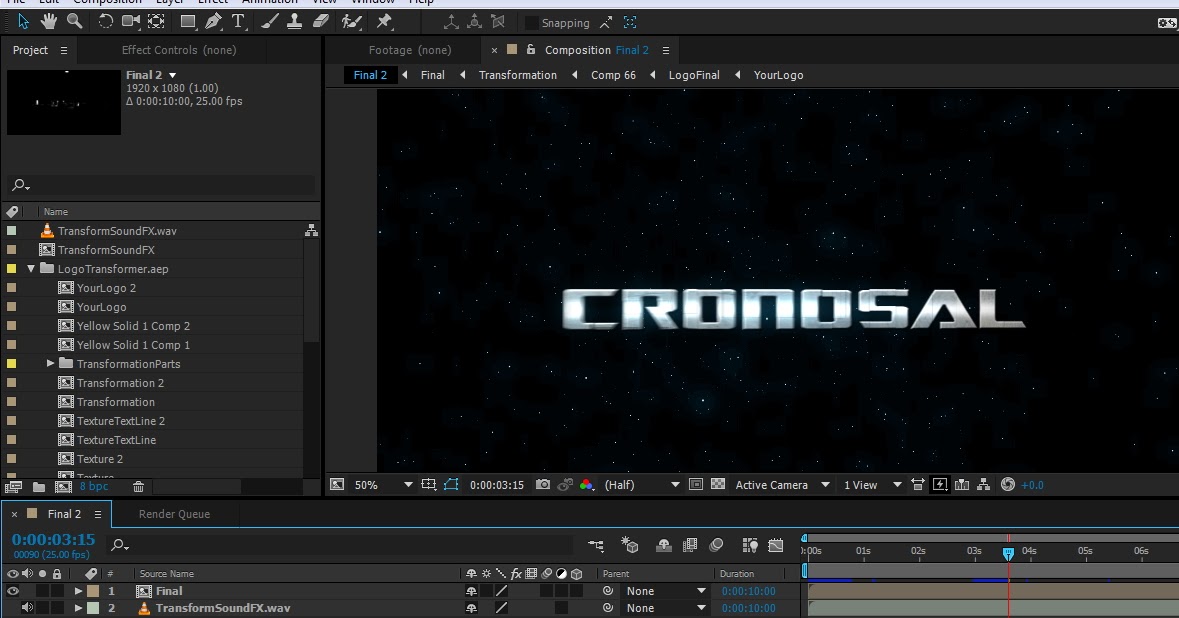This screenshot has height=618, width=1179.
Task: Toggle motion blur enable switch in timeline
Action: (x=716, y=545)
